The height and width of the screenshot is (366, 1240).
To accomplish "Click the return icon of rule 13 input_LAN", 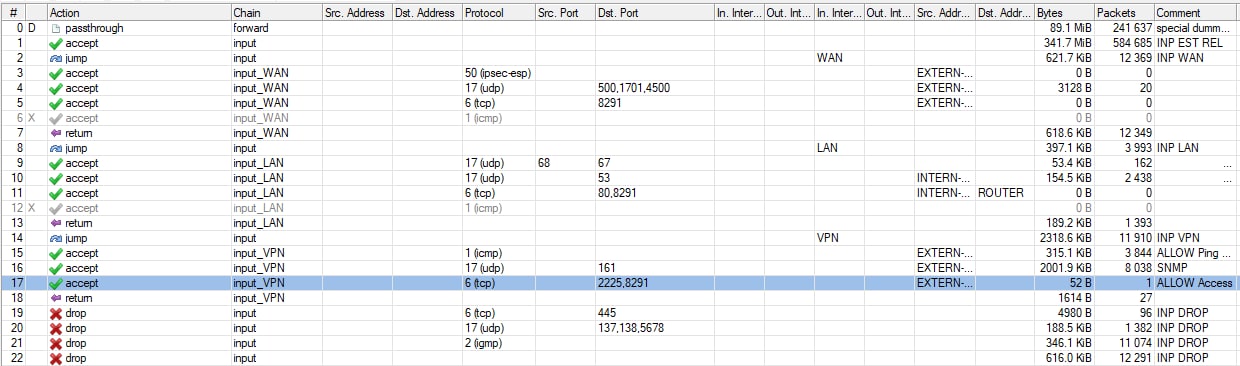I will (x=55, y=223).
